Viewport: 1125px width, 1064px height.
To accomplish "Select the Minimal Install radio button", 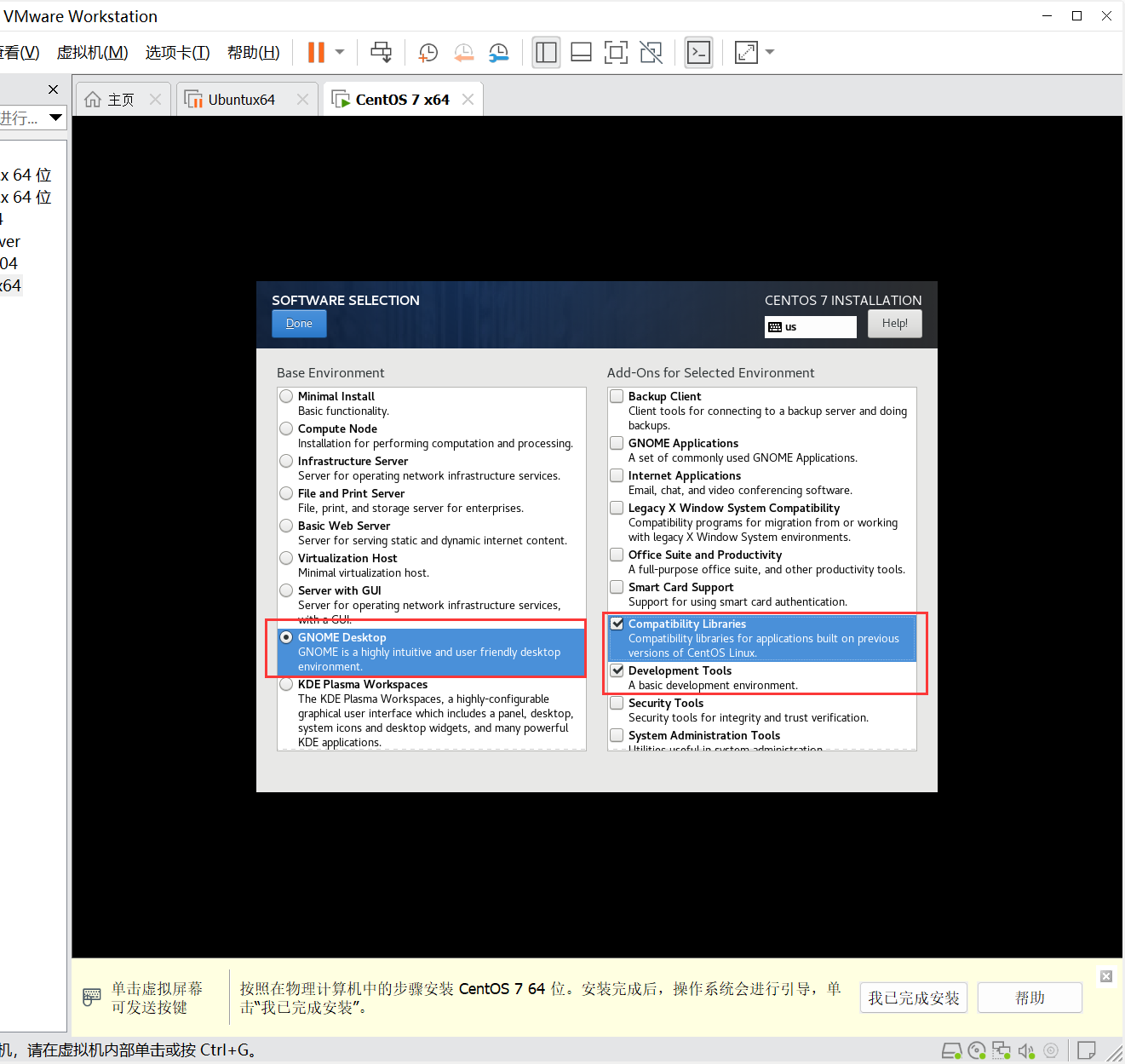I will pyautogui.click(x=286, y=396).
